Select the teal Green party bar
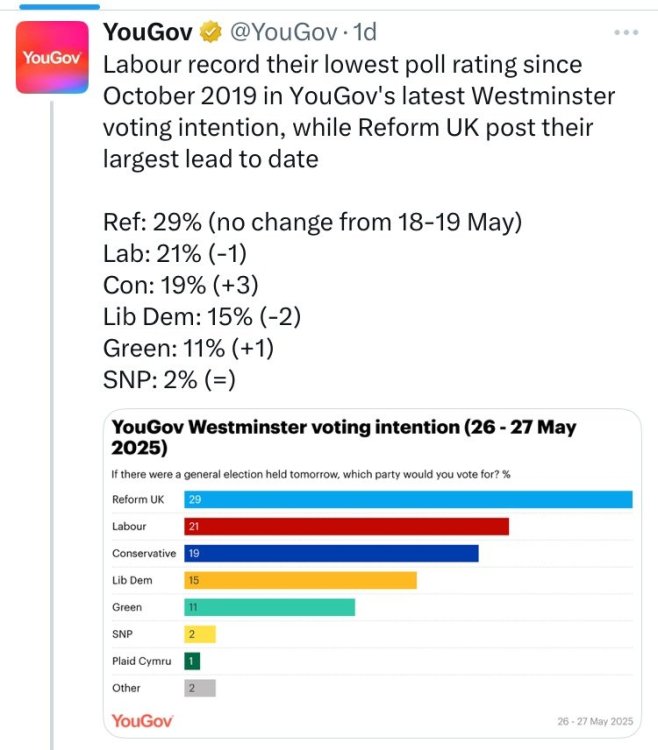This screenshot has width=658, height=750. pyautogui.click(x=270, y=607)
